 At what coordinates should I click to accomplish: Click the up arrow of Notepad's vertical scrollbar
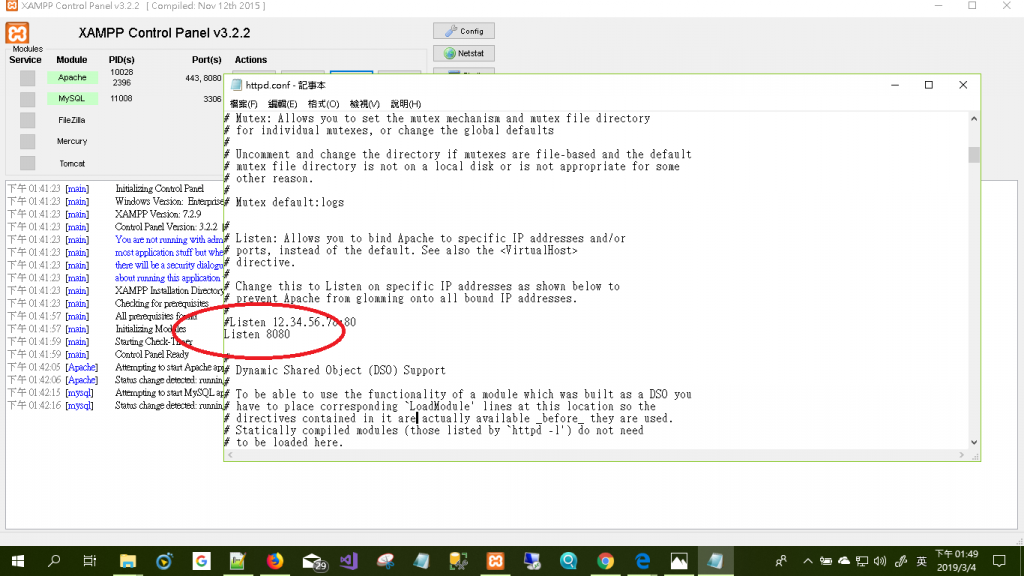974,119
